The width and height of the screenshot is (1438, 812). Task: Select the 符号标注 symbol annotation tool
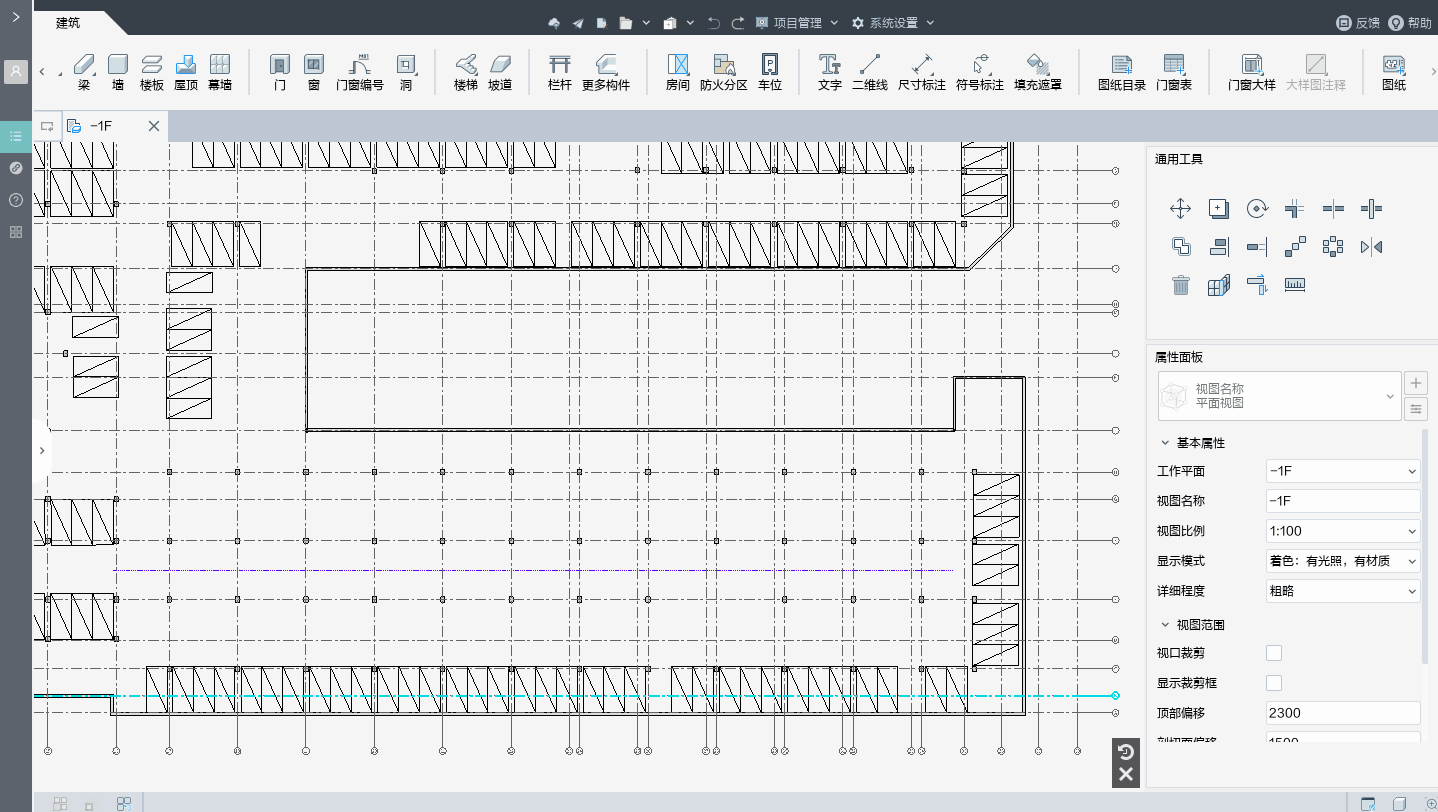(980, 73)
